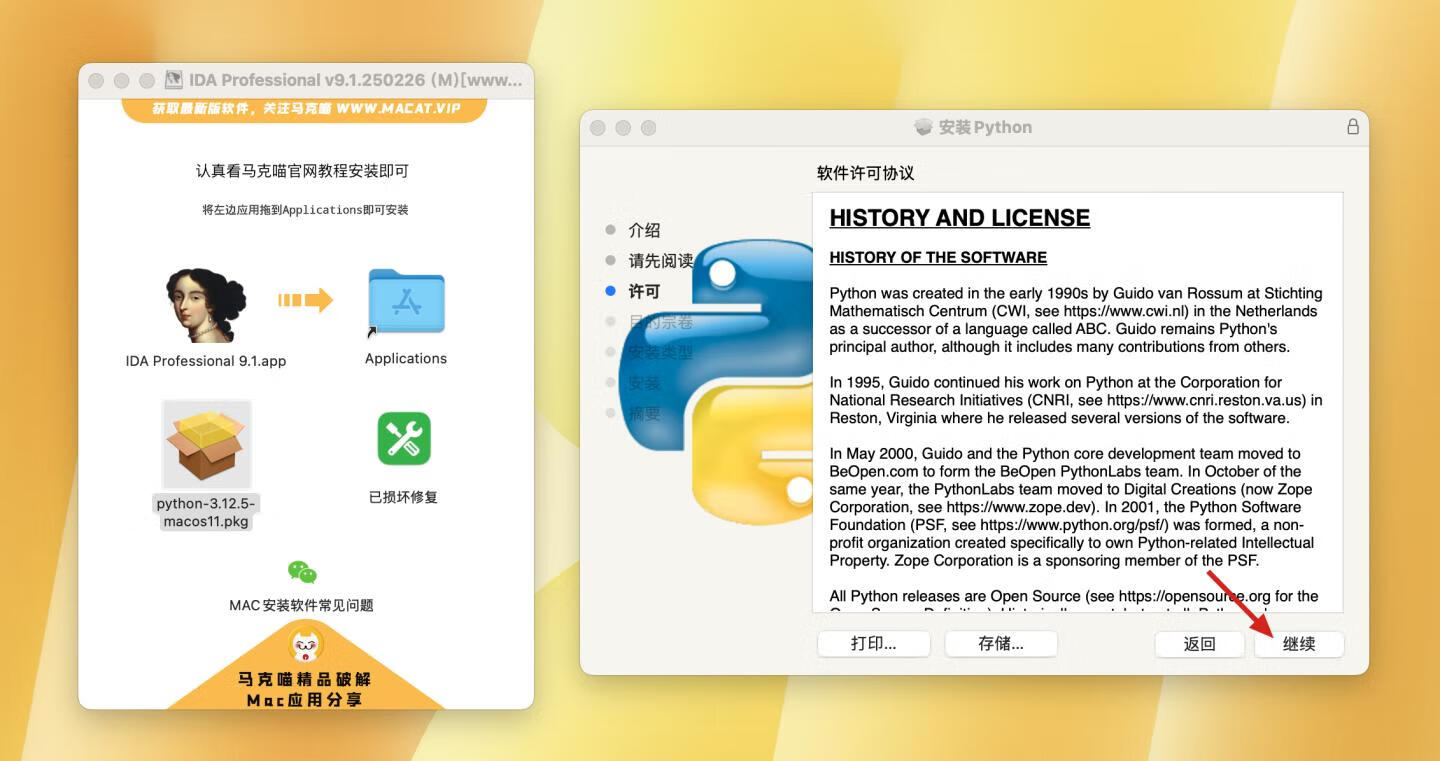This screenshot has width=1440, height=761.
Task: Click the 已损坏修复 label
Action: (403, 497)
